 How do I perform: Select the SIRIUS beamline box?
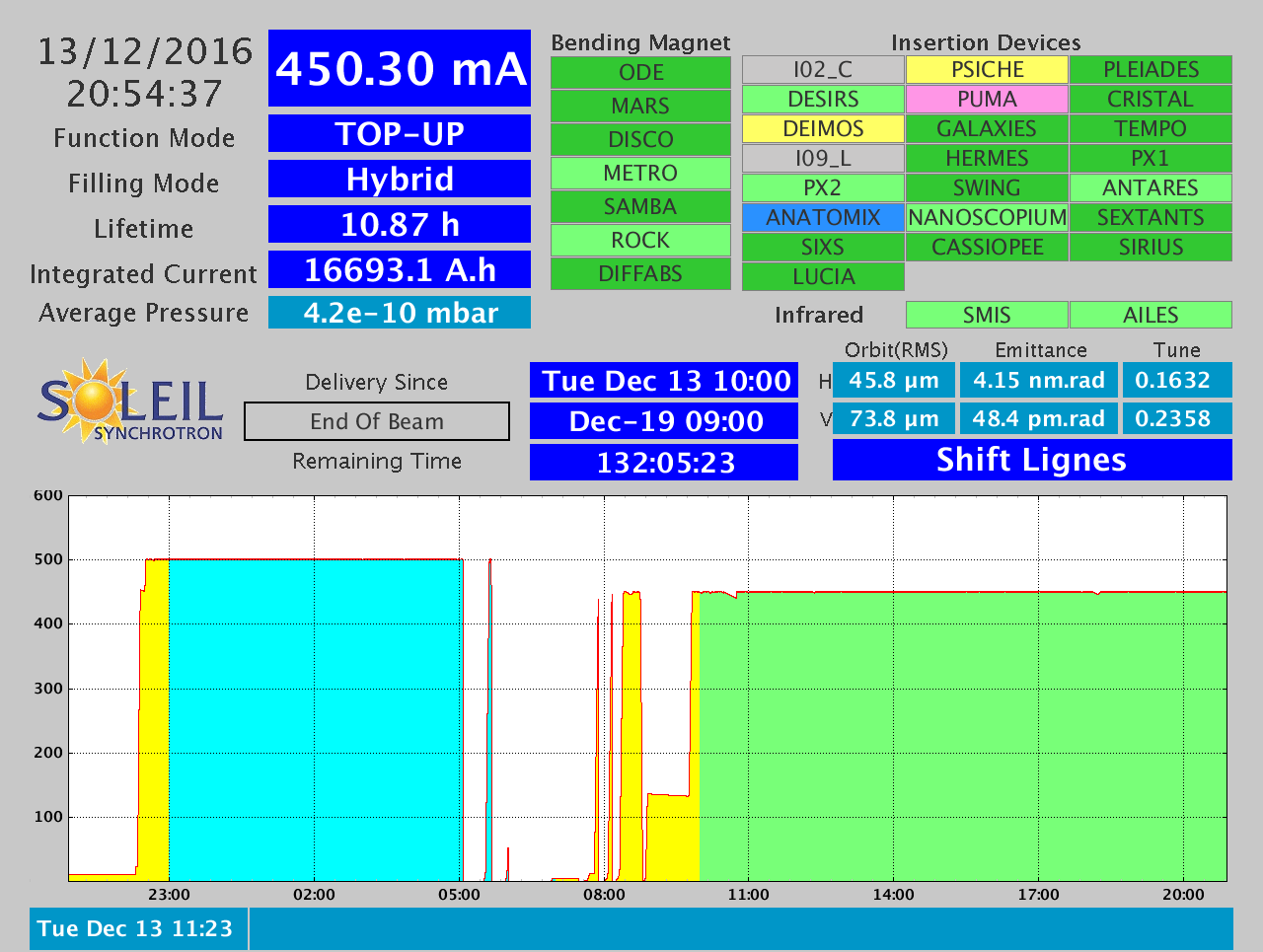tap(1151, 247)
